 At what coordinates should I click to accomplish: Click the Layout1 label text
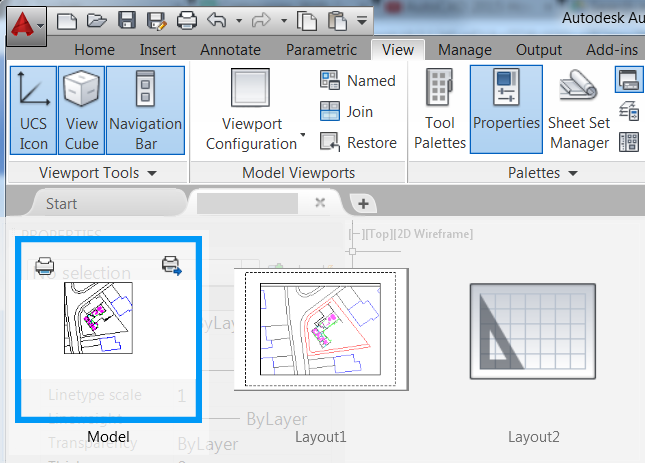click(x=321, y=437)
